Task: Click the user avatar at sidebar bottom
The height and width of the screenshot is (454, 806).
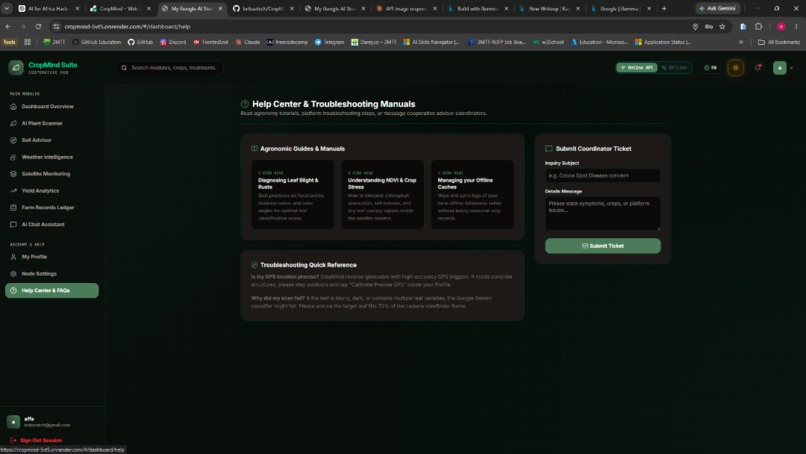Action: click(13, 422)
